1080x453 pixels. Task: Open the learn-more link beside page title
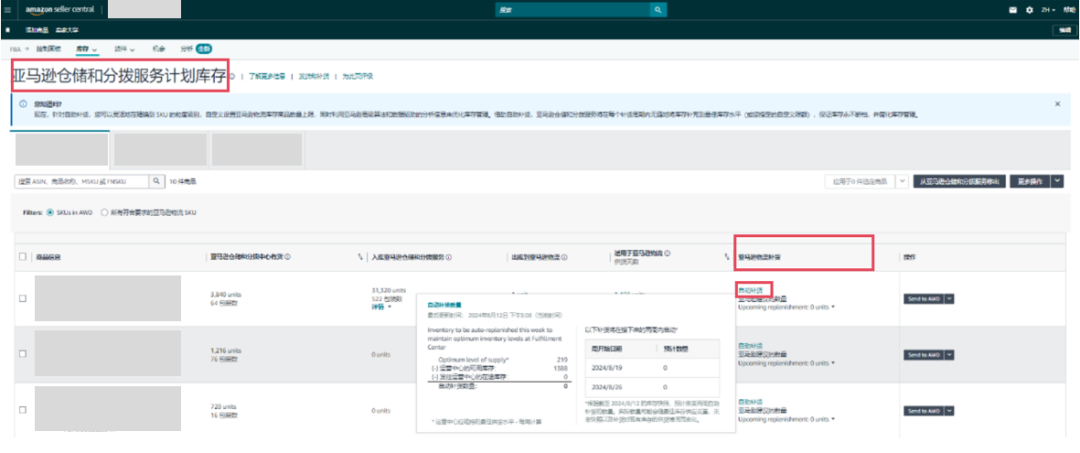pos(267,76)
